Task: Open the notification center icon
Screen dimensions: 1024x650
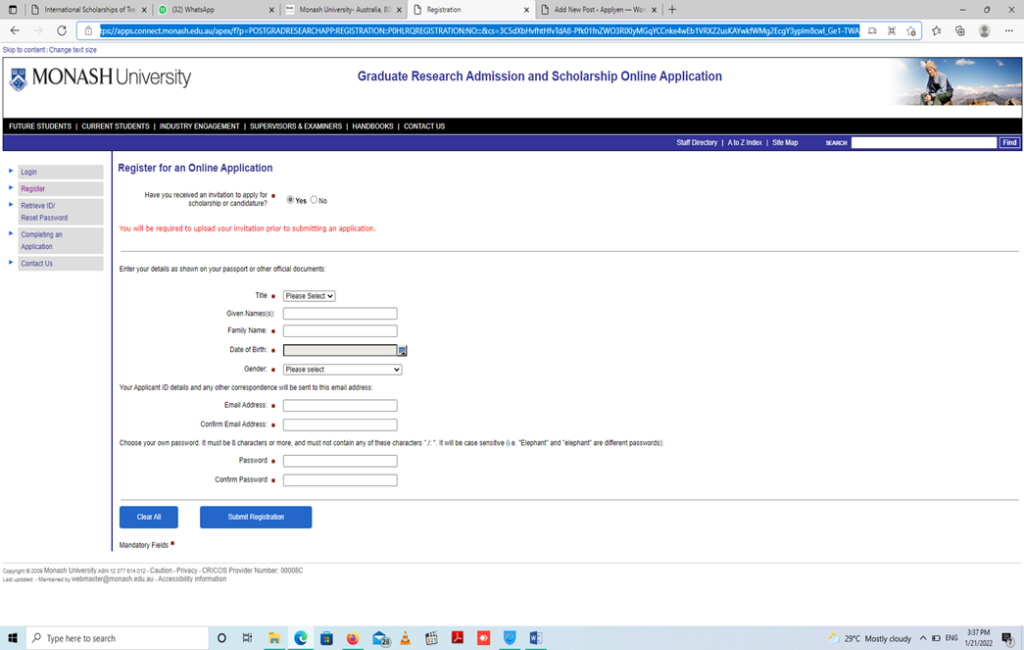Action: (1008, 638)
